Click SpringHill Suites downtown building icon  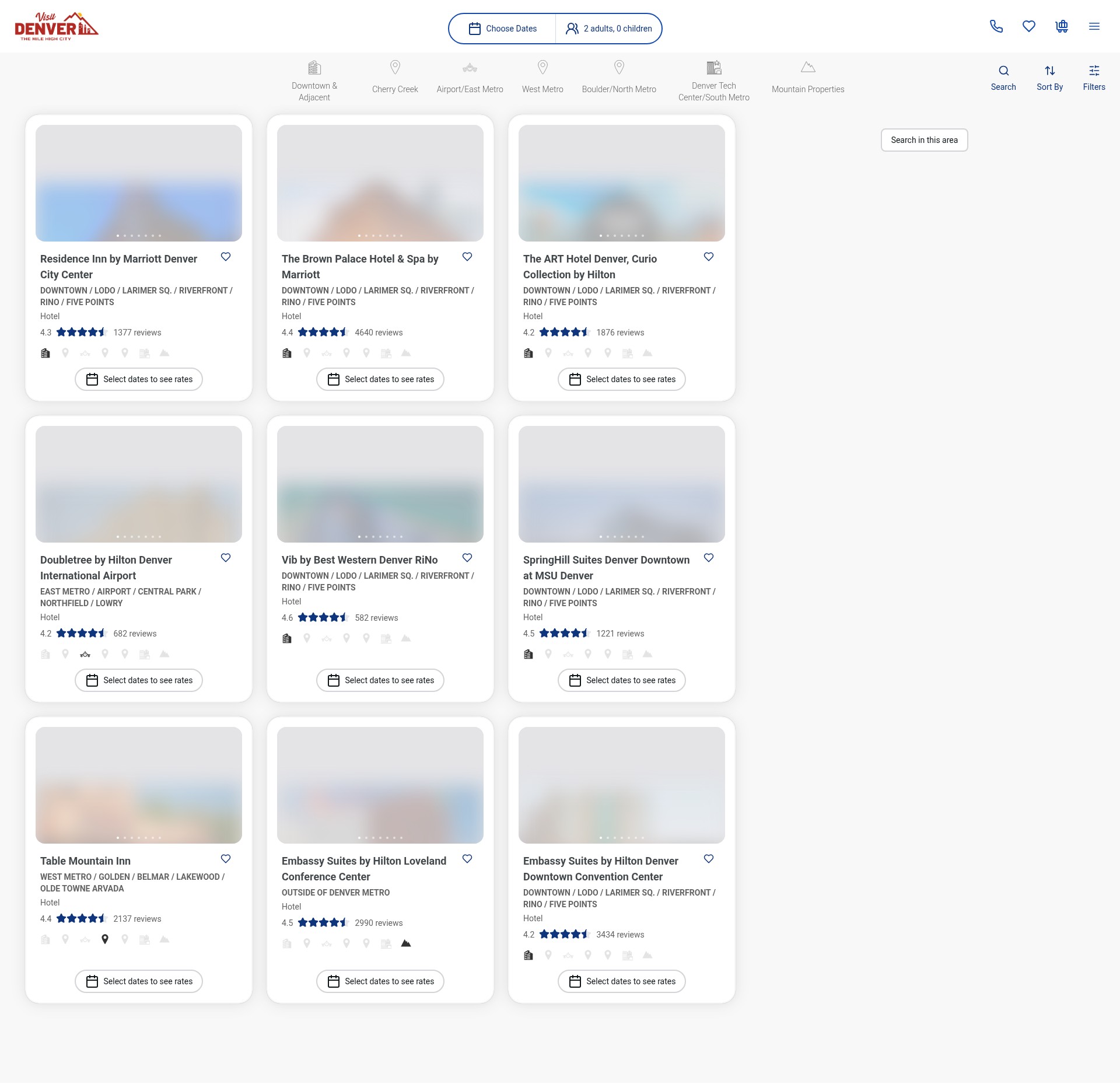(528, 654)
